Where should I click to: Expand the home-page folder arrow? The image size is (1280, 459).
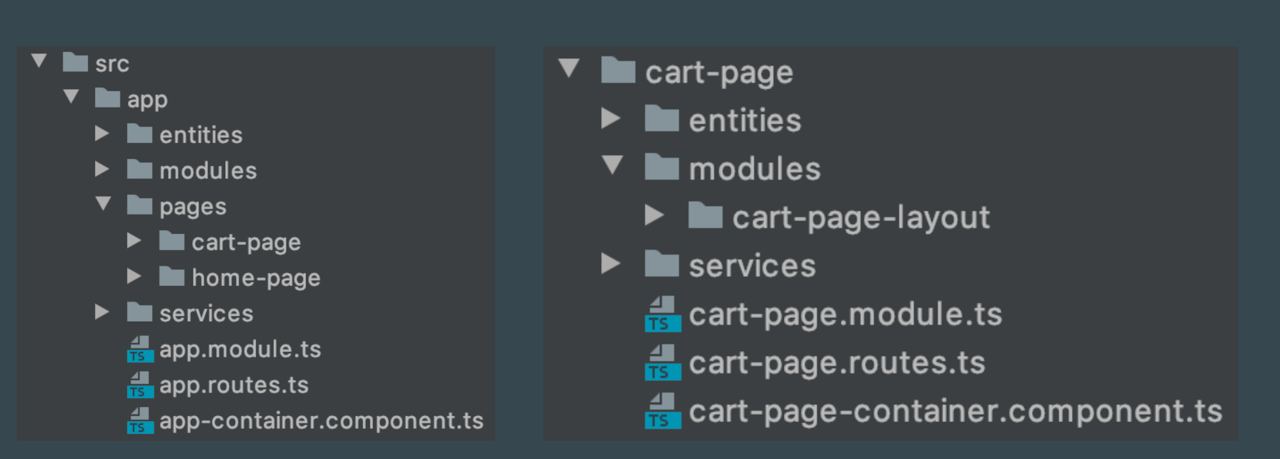134,276
